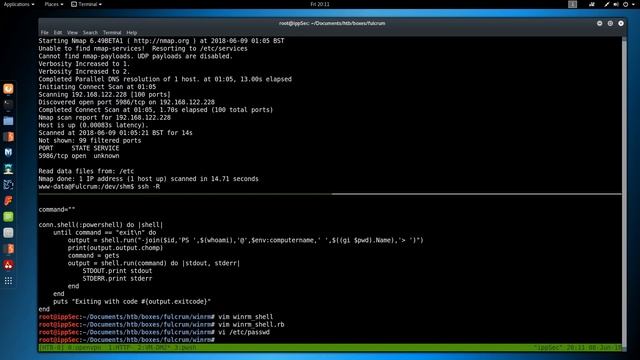Open the volume speaker tray icon

pyautogui.click(x=616, y=4)
